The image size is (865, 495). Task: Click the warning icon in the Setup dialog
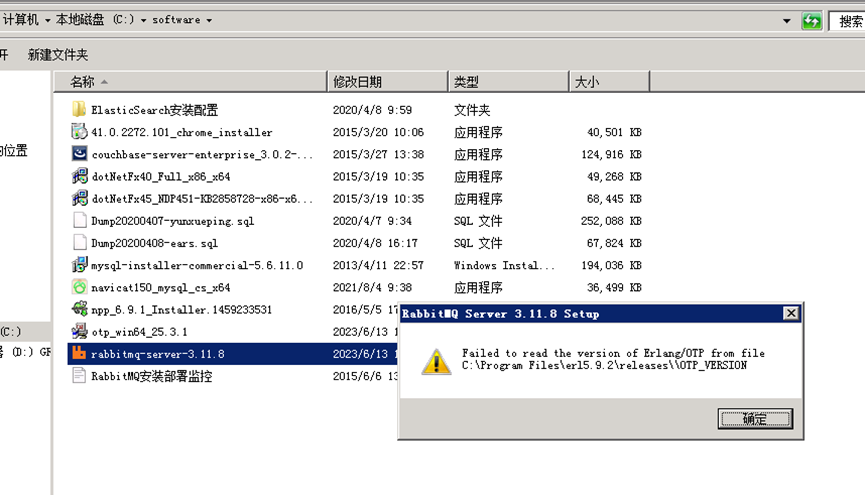tap(436, 362)
